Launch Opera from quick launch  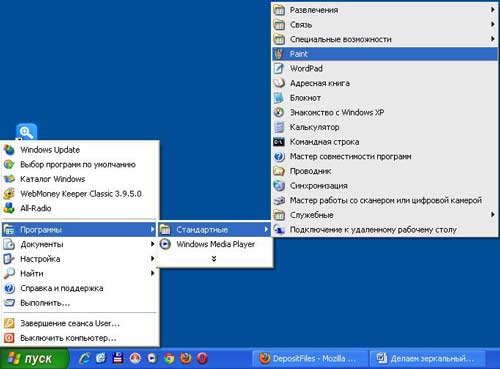[202, 358]
